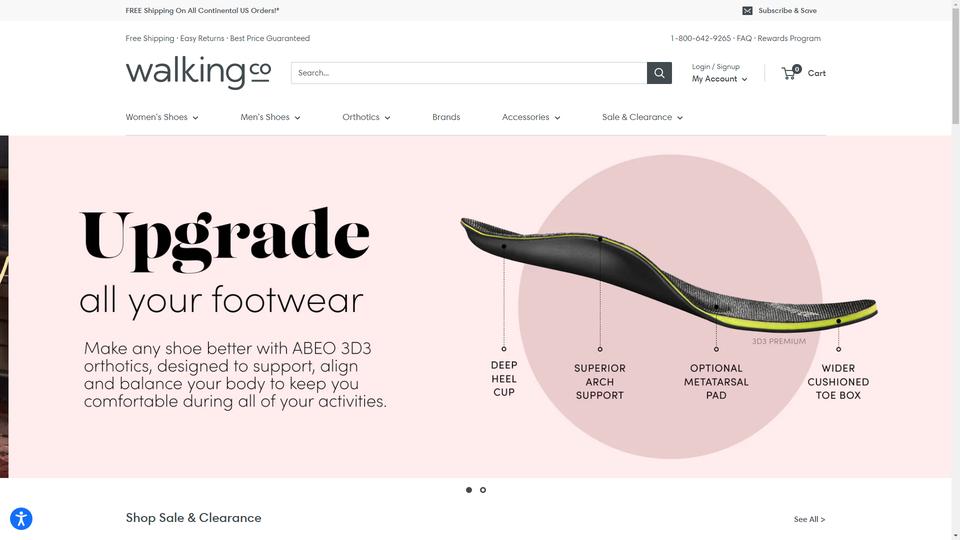Click the page vertical scrollbar
The image size is (960, 540).
click(955, 270)
